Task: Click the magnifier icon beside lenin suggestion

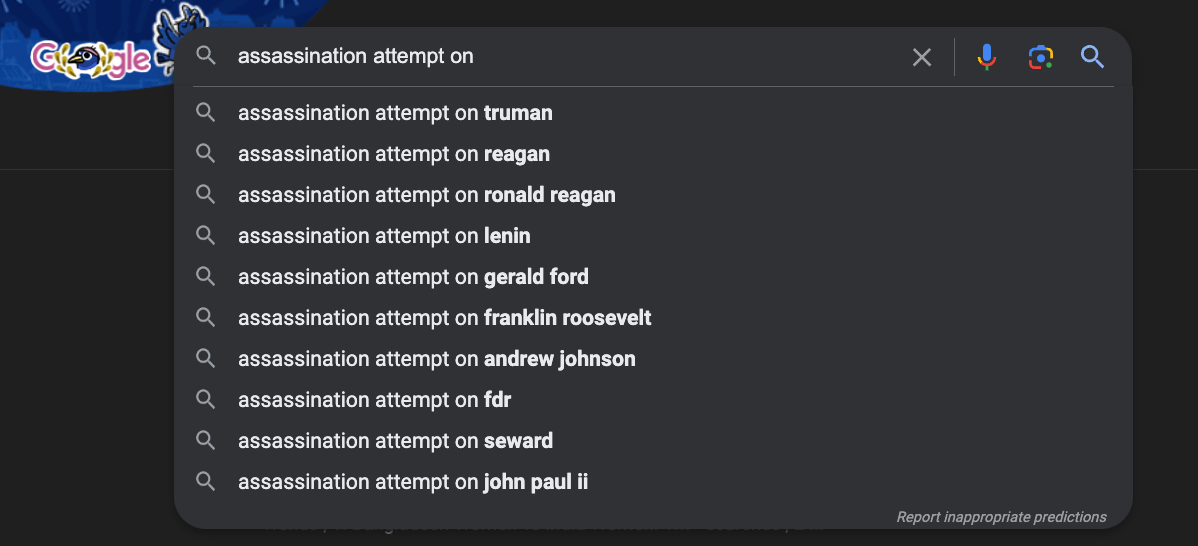Action: pos(205,235)
